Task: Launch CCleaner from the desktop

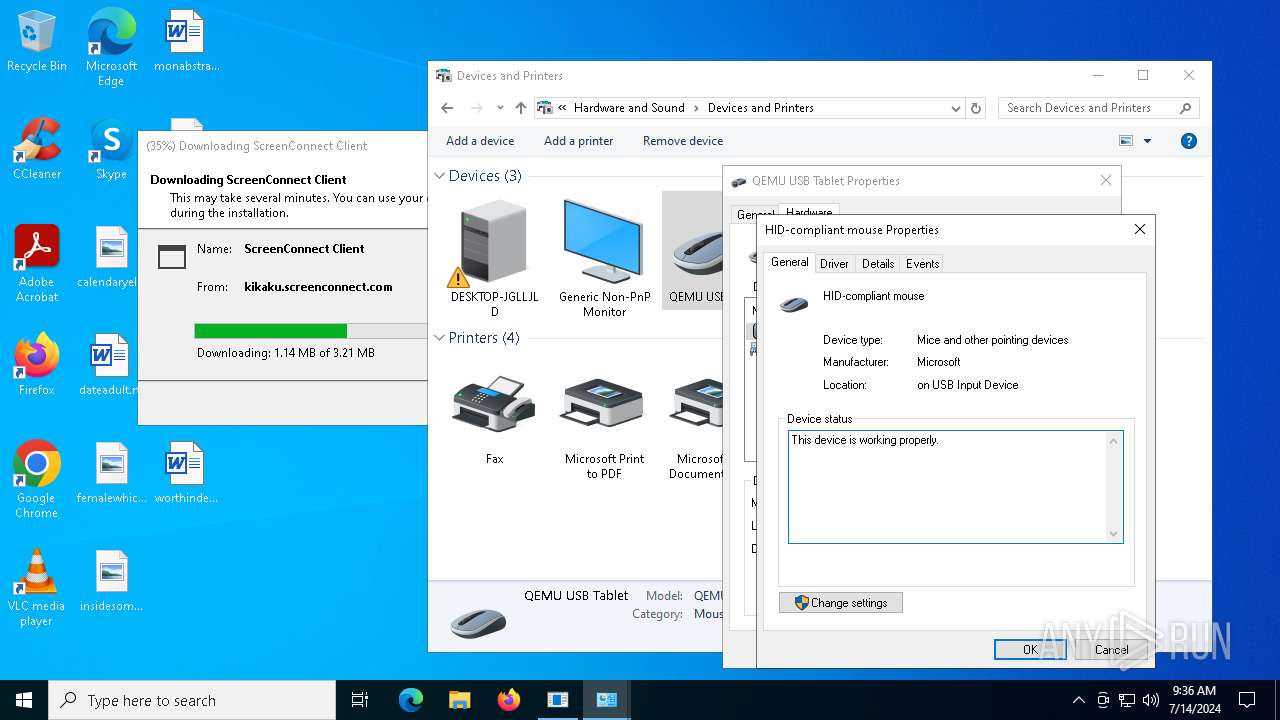Action: coord(37,149)
